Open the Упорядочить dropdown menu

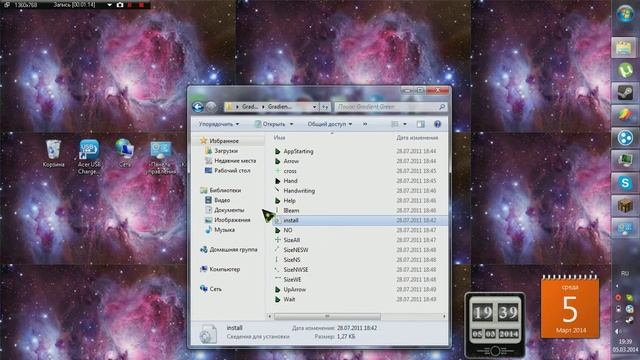(x=219, y=124)
